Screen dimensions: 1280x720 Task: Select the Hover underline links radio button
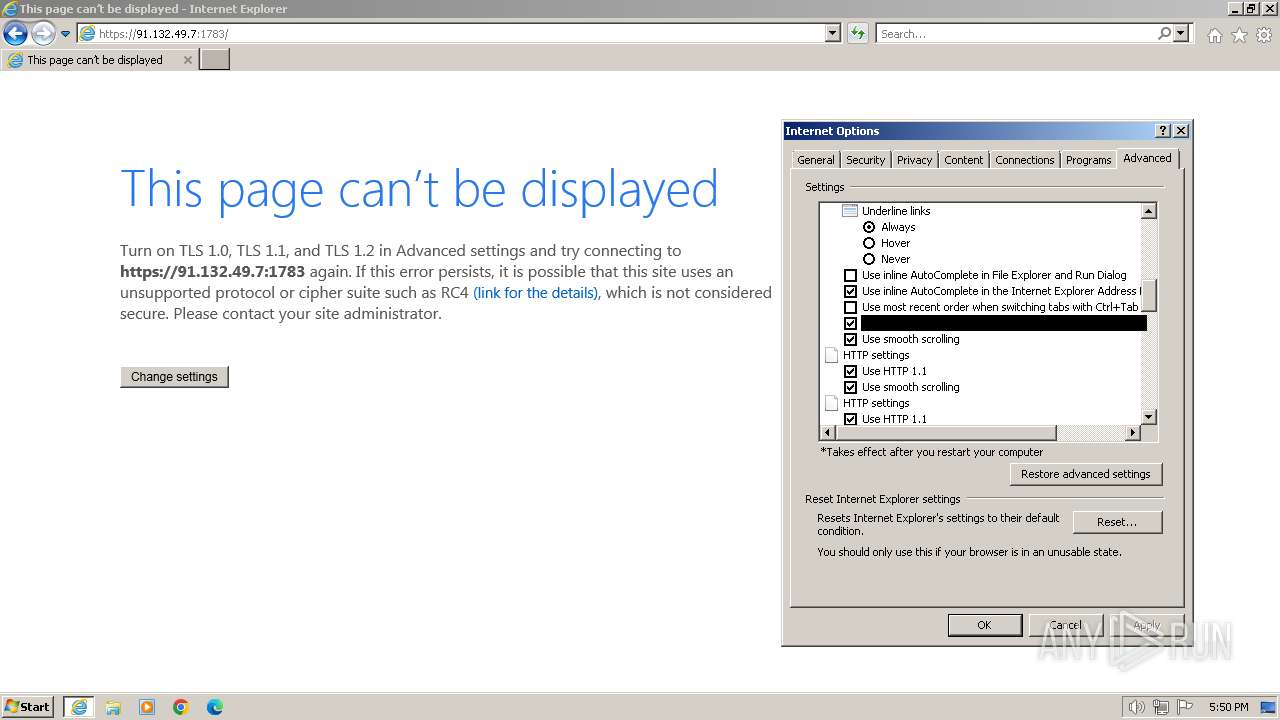pos(869,243)
